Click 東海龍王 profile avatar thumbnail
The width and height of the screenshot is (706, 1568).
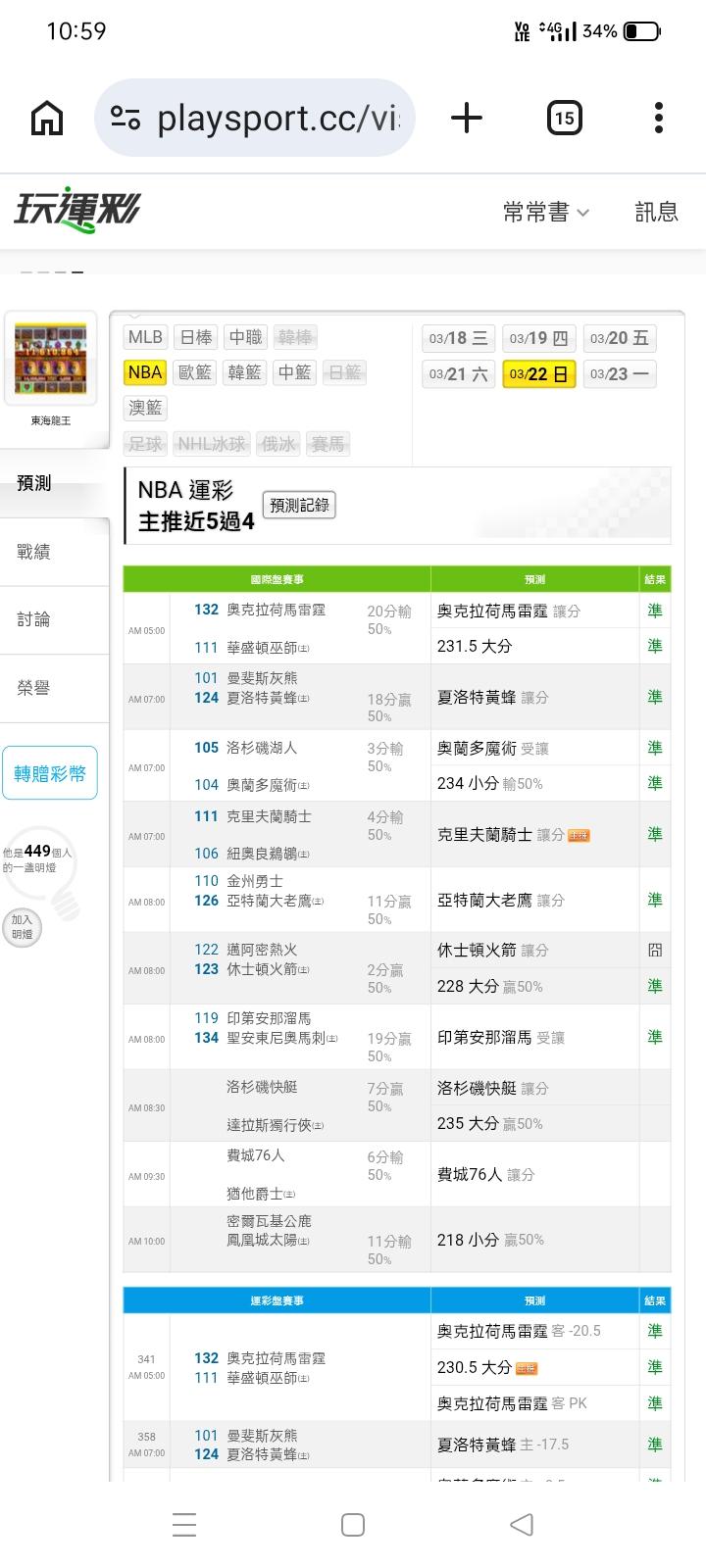point(51,359)
